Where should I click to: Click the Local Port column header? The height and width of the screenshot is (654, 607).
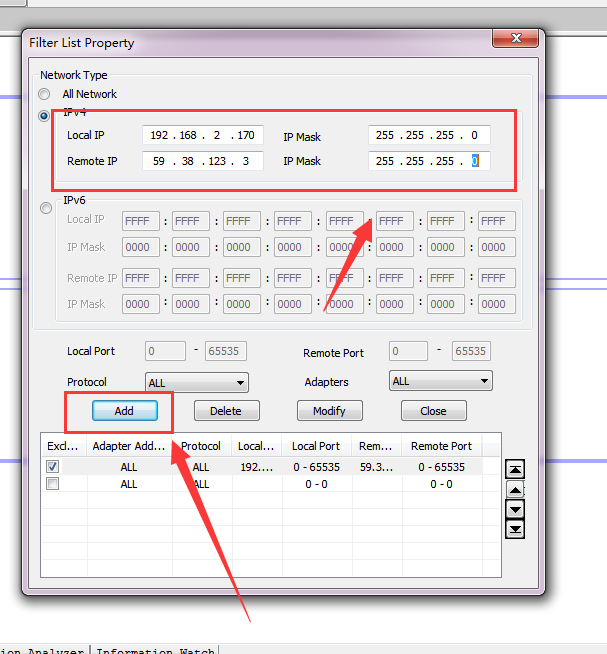click(316, 446)
